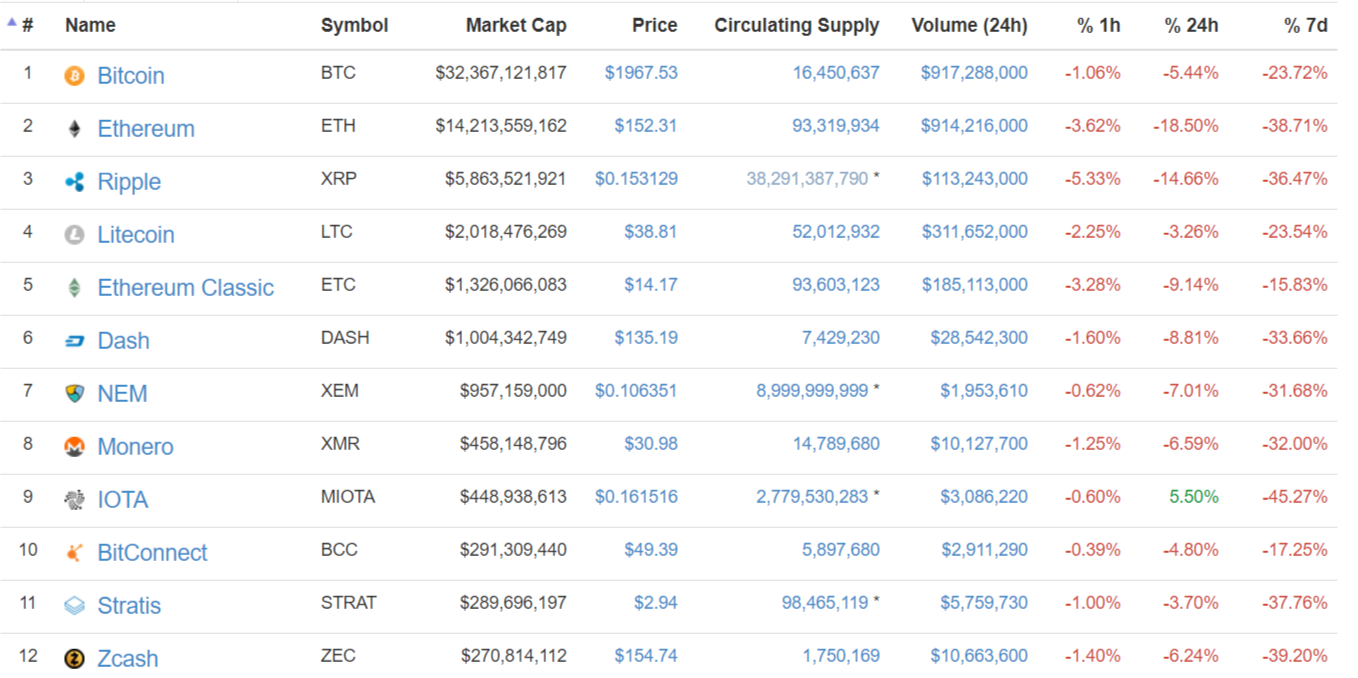Sort by % 7d column header
The width and height of the screenshot is (1358, 678).
pos(1306,25)
